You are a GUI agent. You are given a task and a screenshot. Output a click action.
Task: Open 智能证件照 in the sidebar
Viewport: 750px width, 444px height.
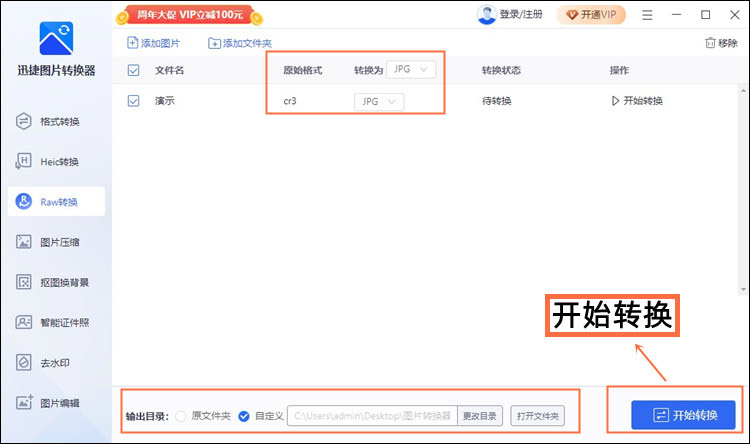tap(52, 322)
